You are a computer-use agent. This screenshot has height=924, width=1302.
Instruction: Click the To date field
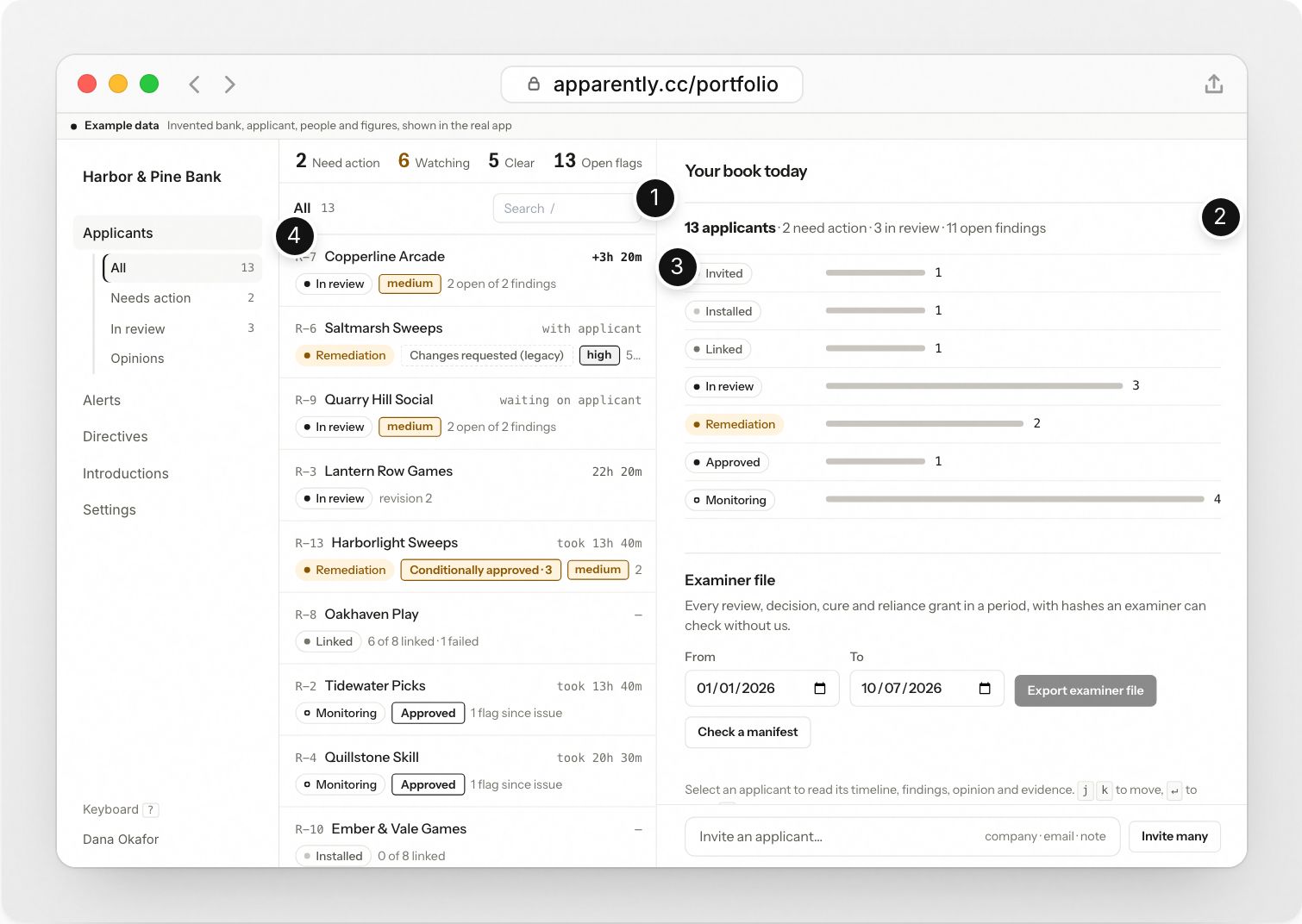click(x=927, y=688)
